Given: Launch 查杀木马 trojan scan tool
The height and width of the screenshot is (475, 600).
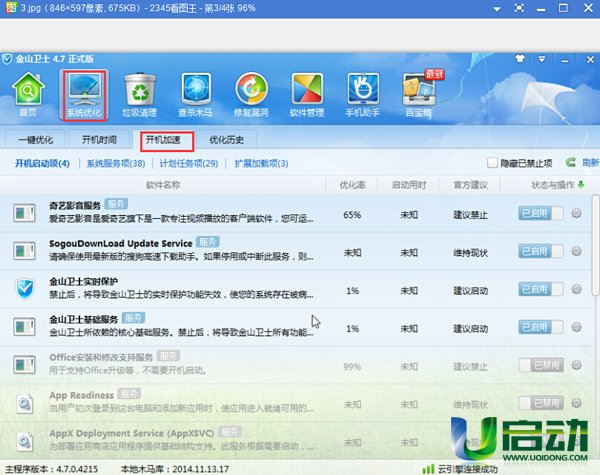Looking at the screenshot, I should pos(196,96).
